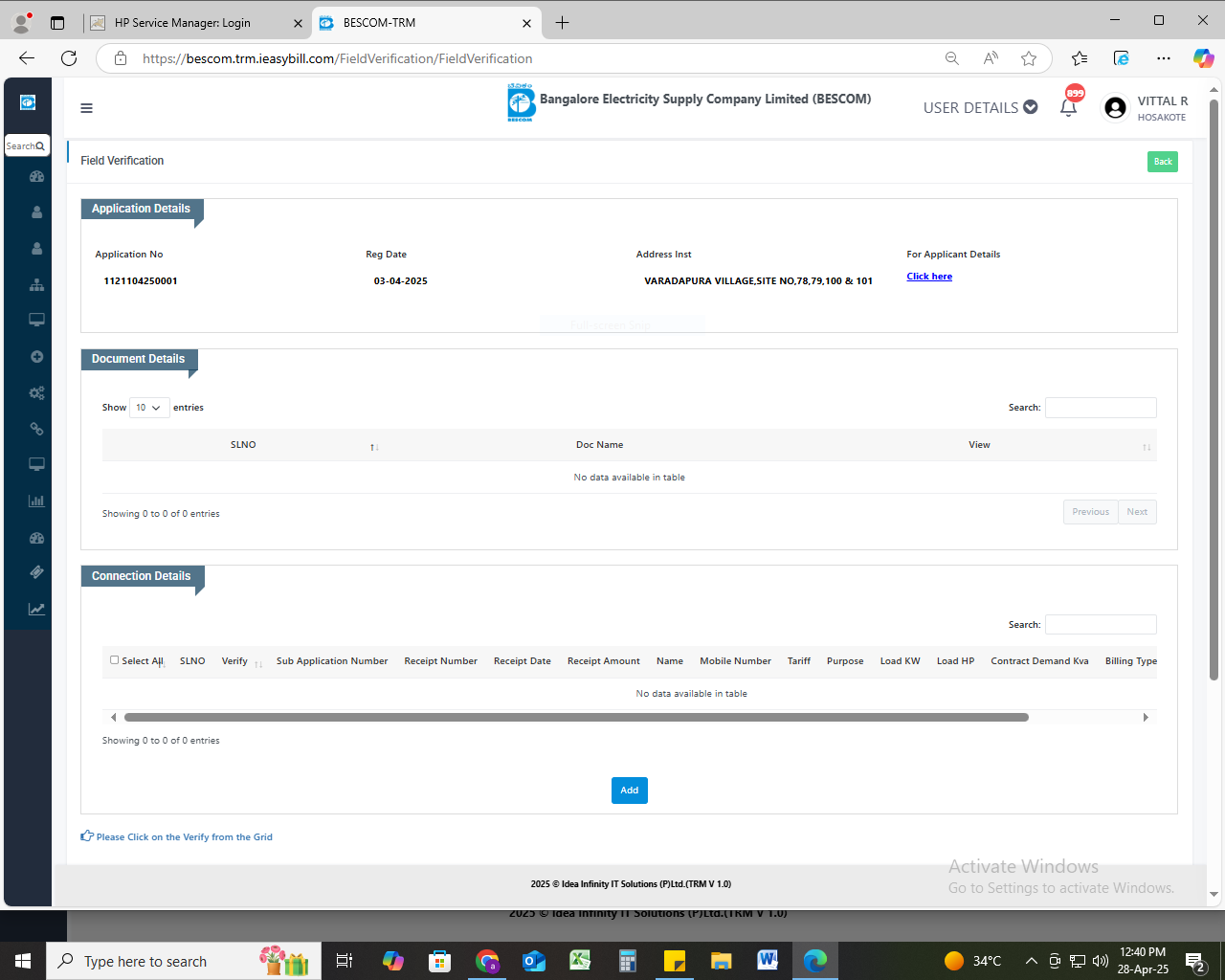Expand the USER DETAILS dropdown
The image size is (1225, 980).
pos(980,107)
